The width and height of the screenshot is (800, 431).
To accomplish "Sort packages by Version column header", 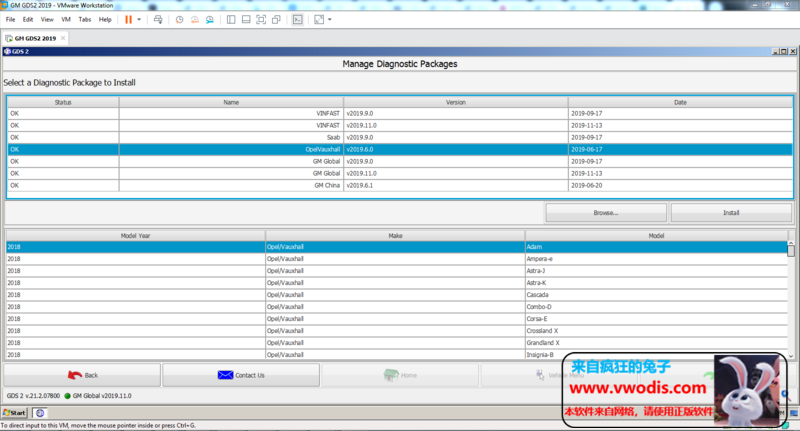I will click(x=456, y=102).
